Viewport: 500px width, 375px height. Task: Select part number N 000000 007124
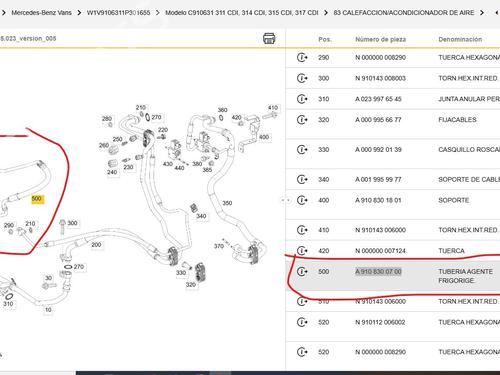[380, 251]
